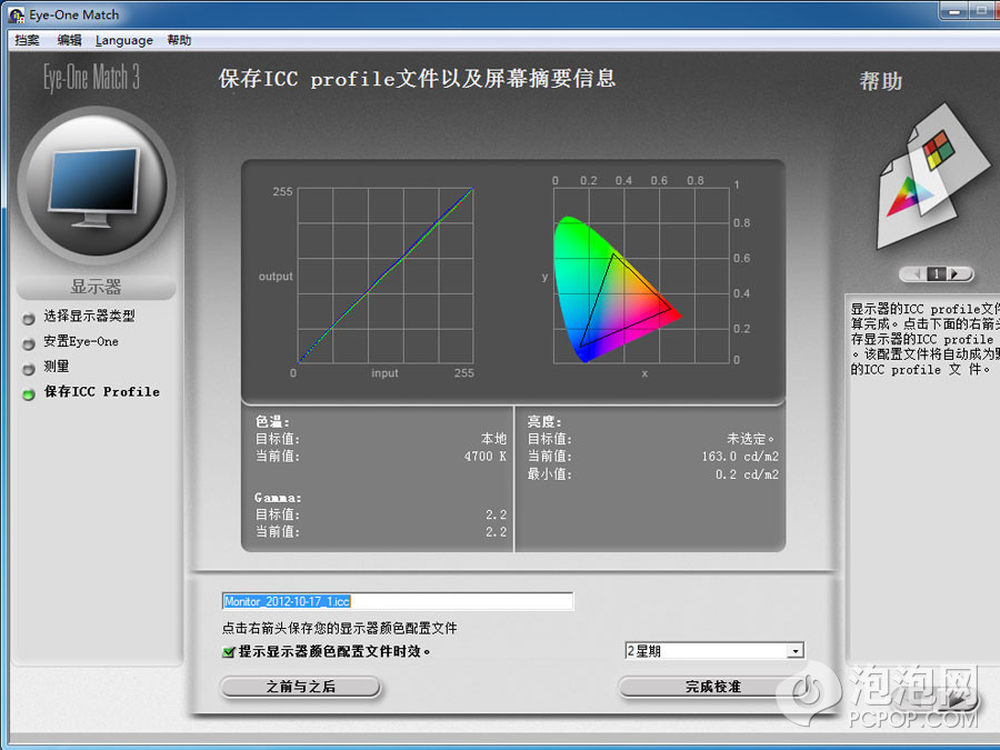Click the gamma input/output curve graph
Viewport: 1000px width, 750px height.
(385, 276)
